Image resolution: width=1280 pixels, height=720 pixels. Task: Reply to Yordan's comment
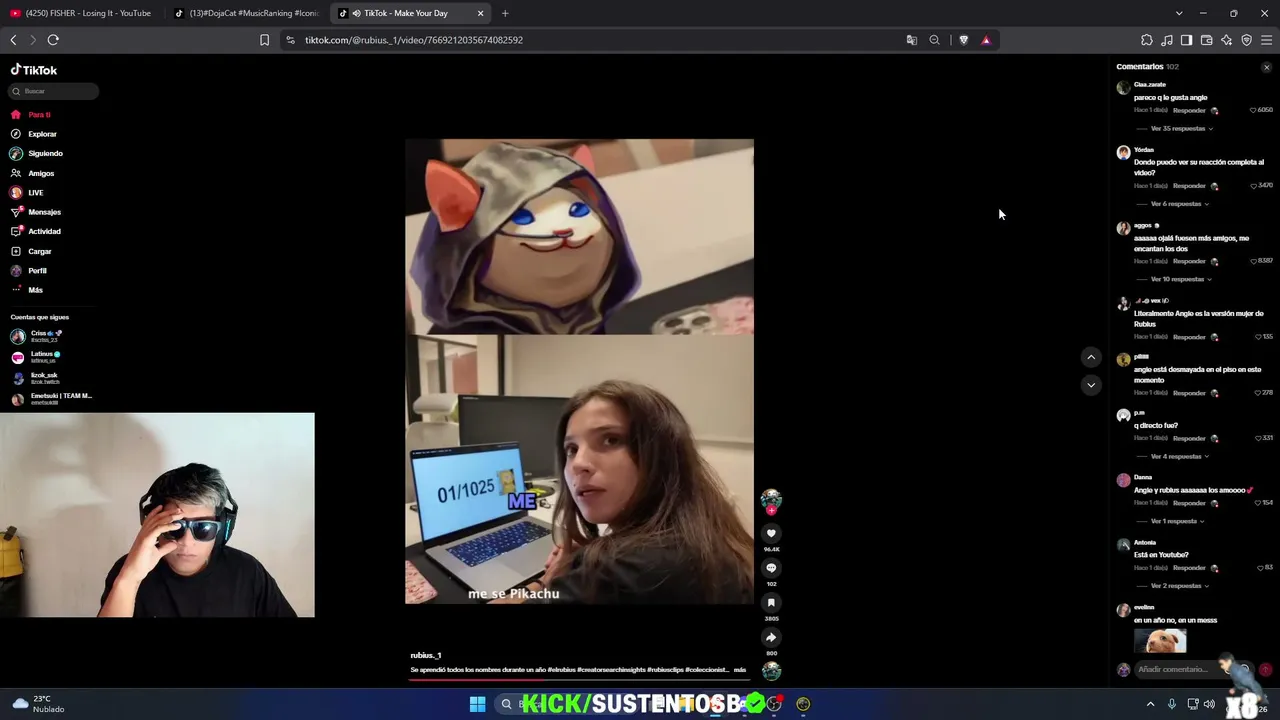pyautogui.click(x=1189, y=186)
